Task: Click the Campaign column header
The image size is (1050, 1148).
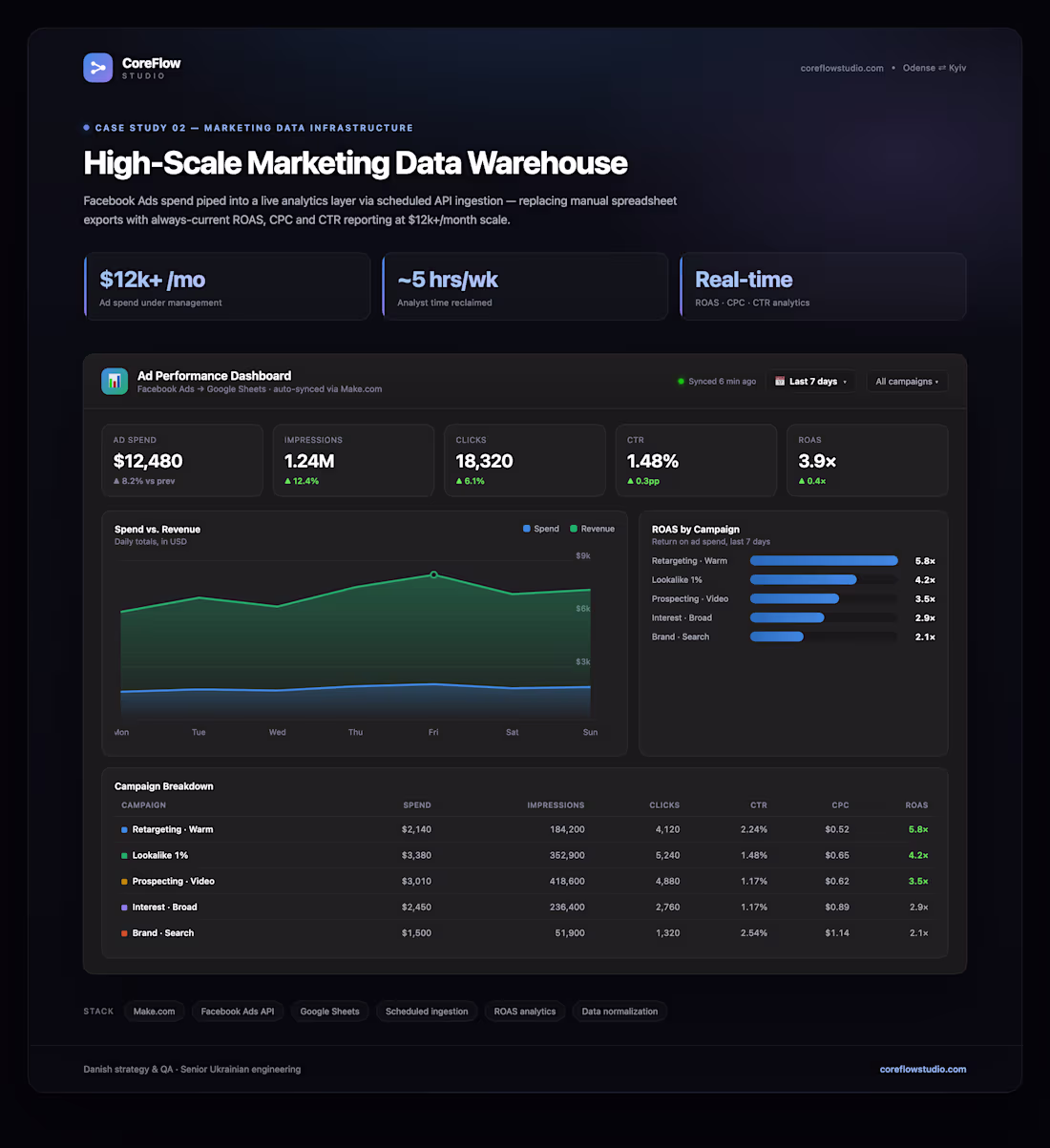Action: click(x=143, y=805)
